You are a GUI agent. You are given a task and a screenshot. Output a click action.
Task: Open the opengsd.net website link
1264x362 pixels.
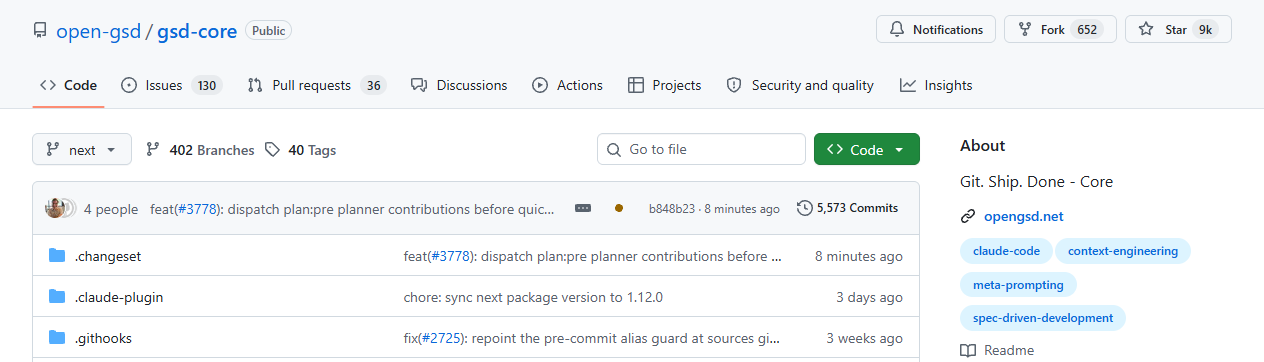[1023, 216]
